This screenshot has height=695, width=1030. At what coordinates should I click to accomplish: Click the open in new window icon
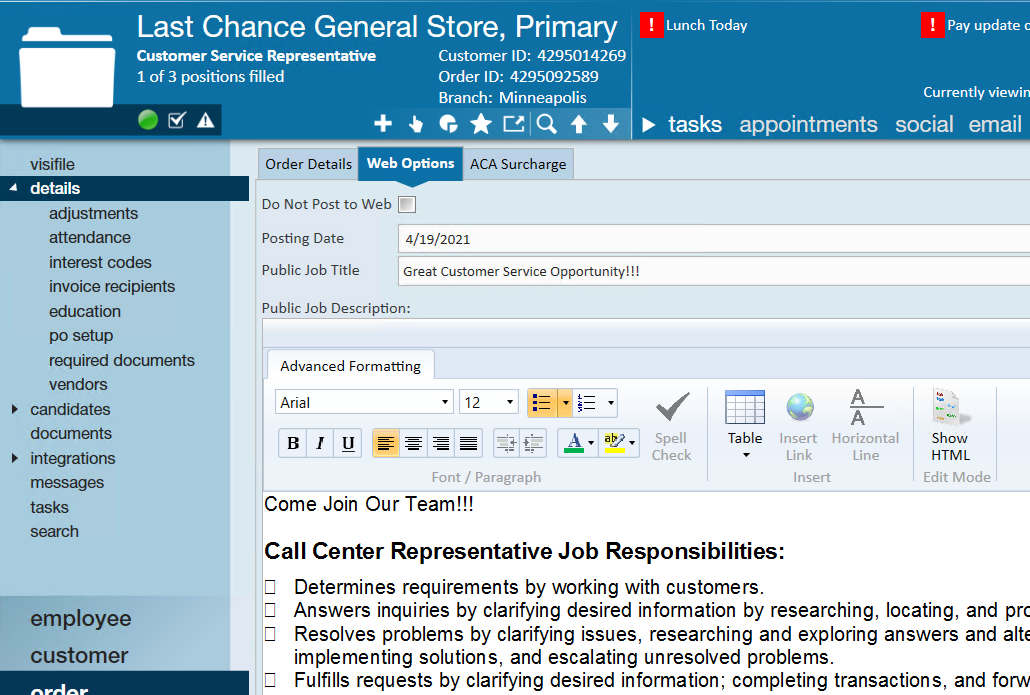514,123
